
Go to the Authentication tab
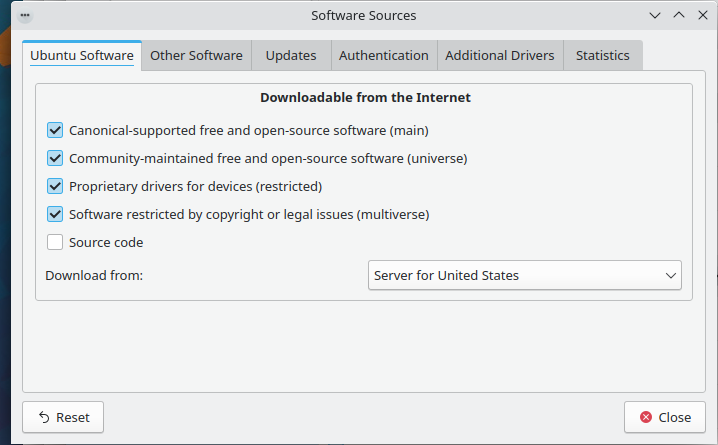[x=383, y=56]
